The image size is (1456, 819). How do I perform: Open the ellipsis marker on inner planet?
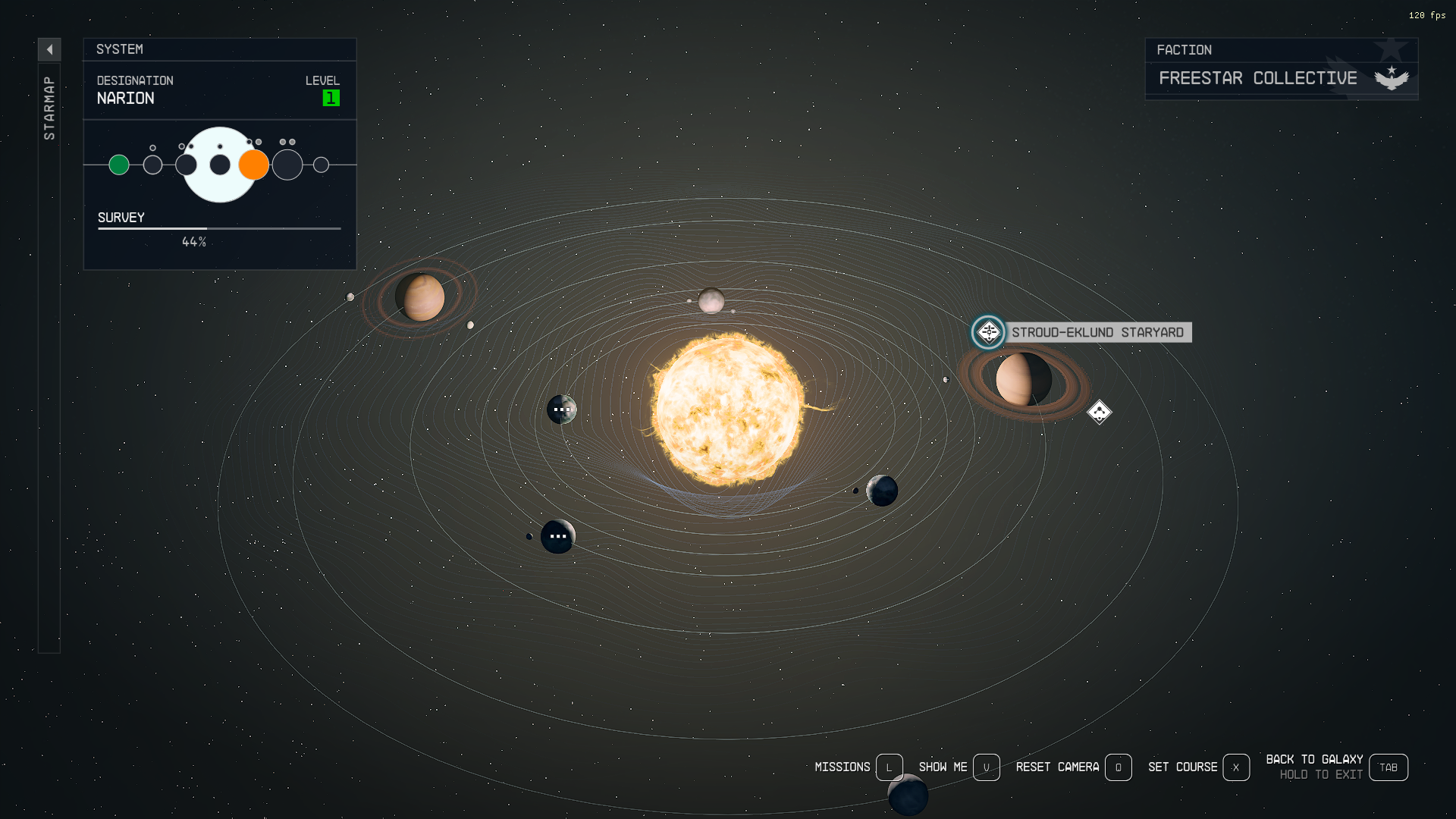pyautogui.click(x=561, y=409)
